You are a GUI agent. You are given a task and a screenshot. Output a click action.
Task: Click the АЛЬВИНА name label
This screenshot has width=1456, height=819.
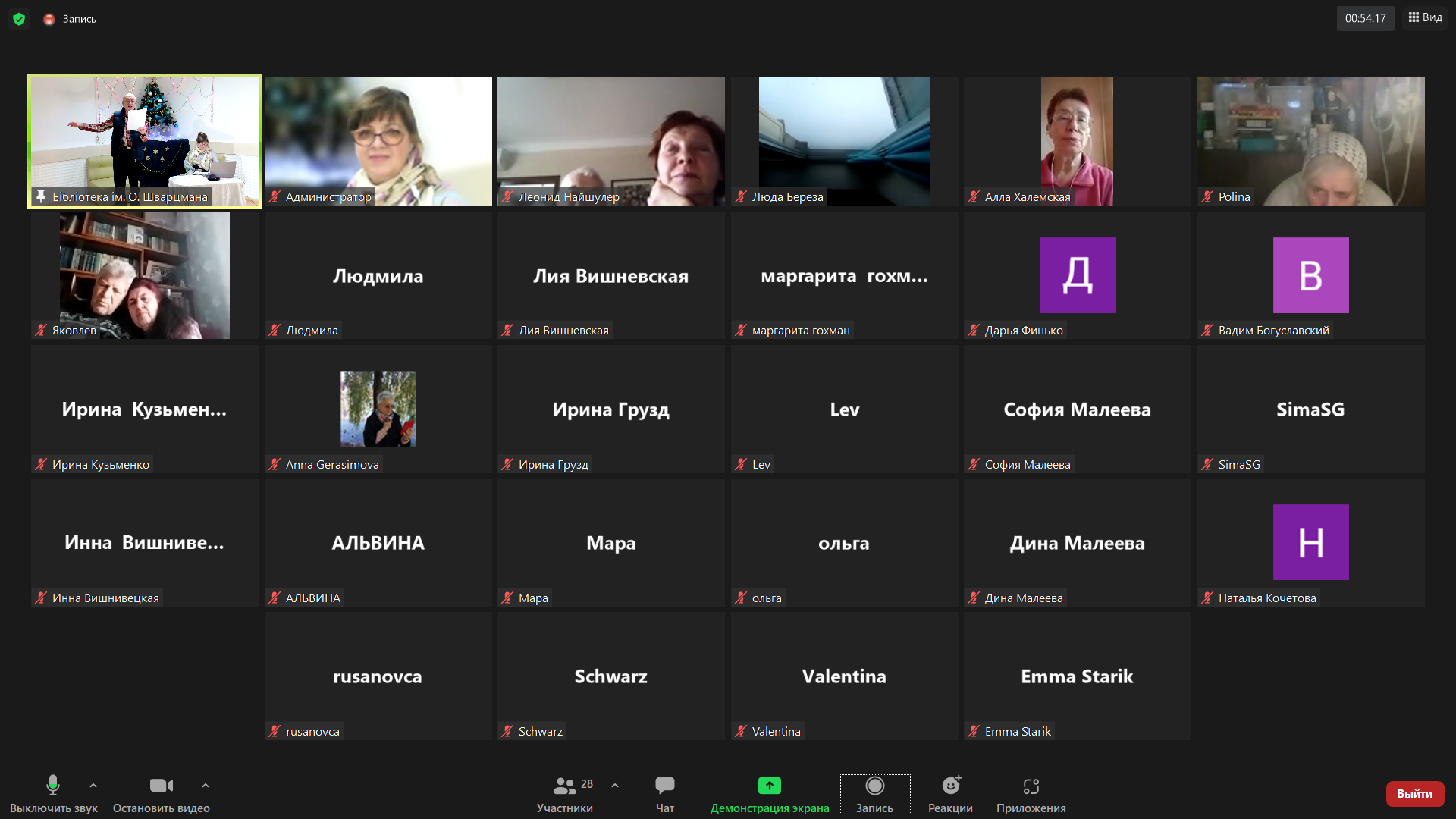pos(313,598)
